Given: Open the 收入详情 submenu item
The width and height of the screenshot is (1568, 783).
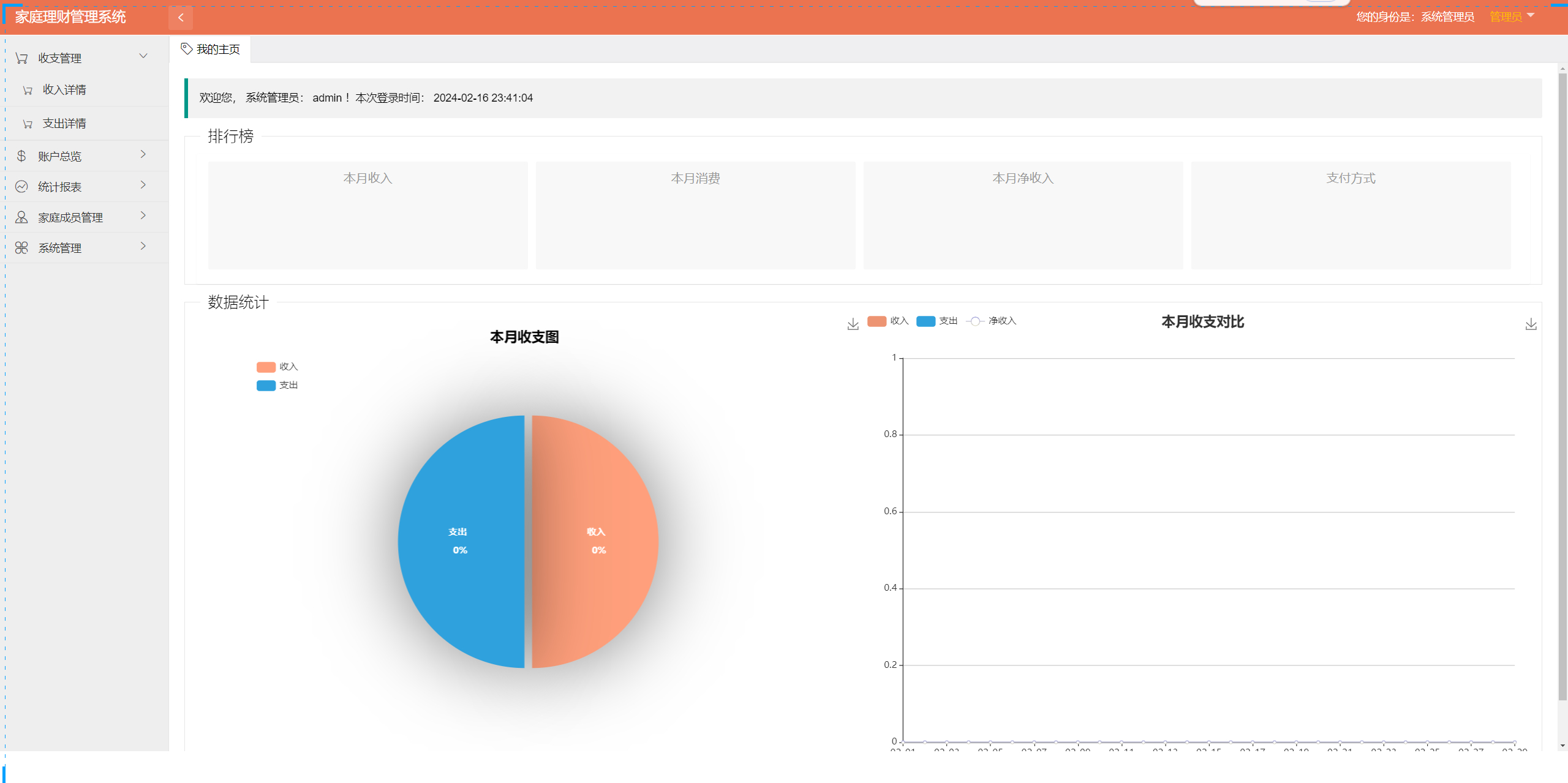Looking at the screenshot, I should tap(64, 90).
